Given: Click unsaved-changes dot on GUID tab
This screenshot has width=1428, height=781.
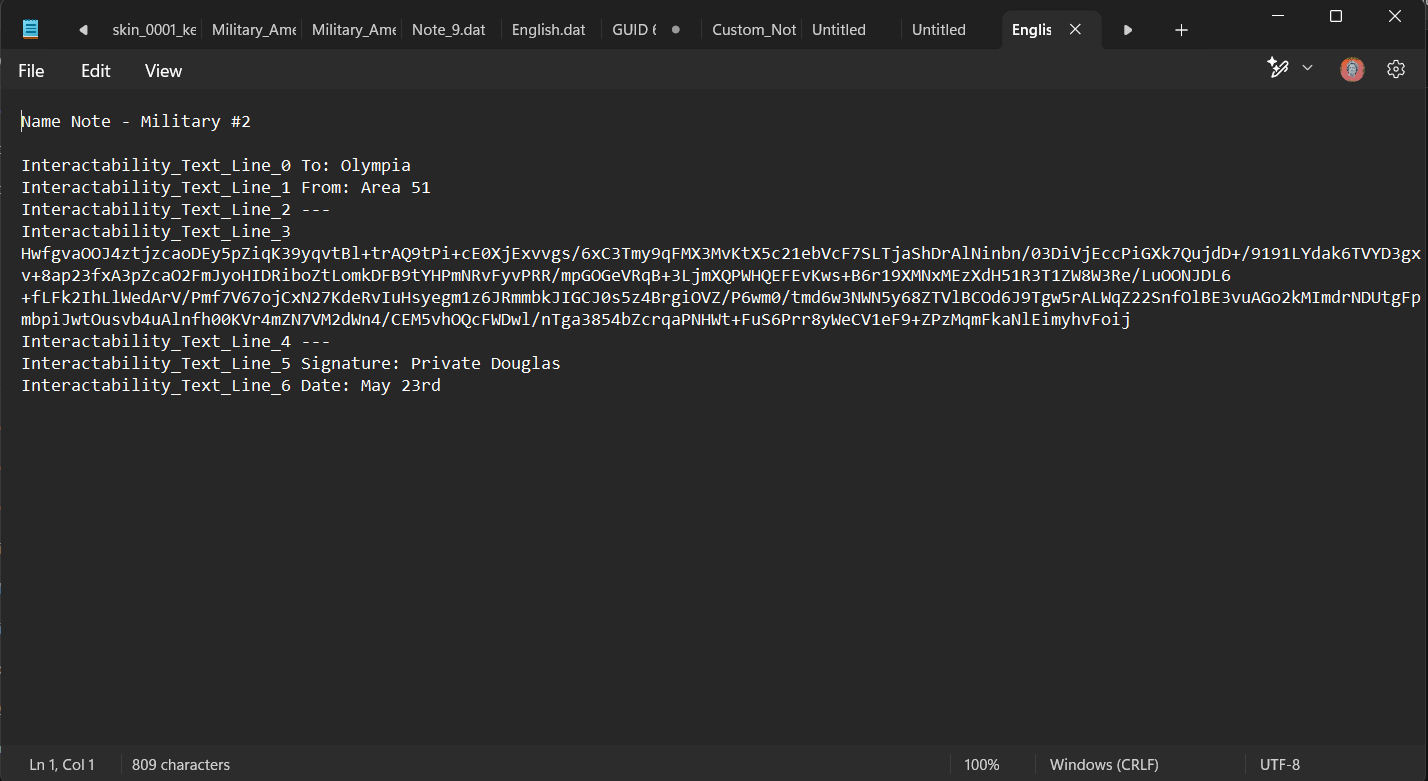Looking at the screenshot, I should [676, 30].
